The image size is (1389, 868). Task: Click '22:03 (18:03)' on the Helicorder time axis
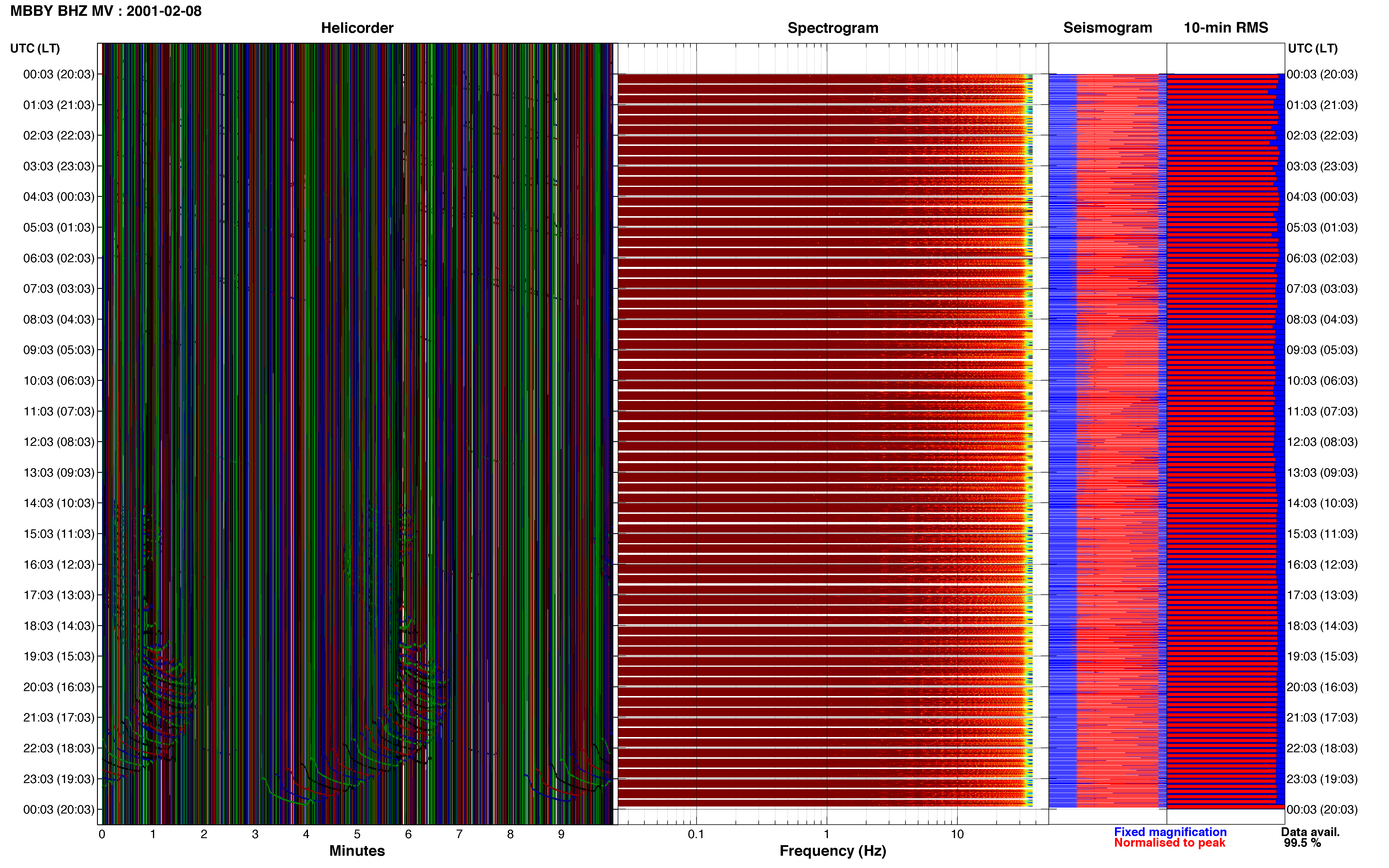(59, 748)
